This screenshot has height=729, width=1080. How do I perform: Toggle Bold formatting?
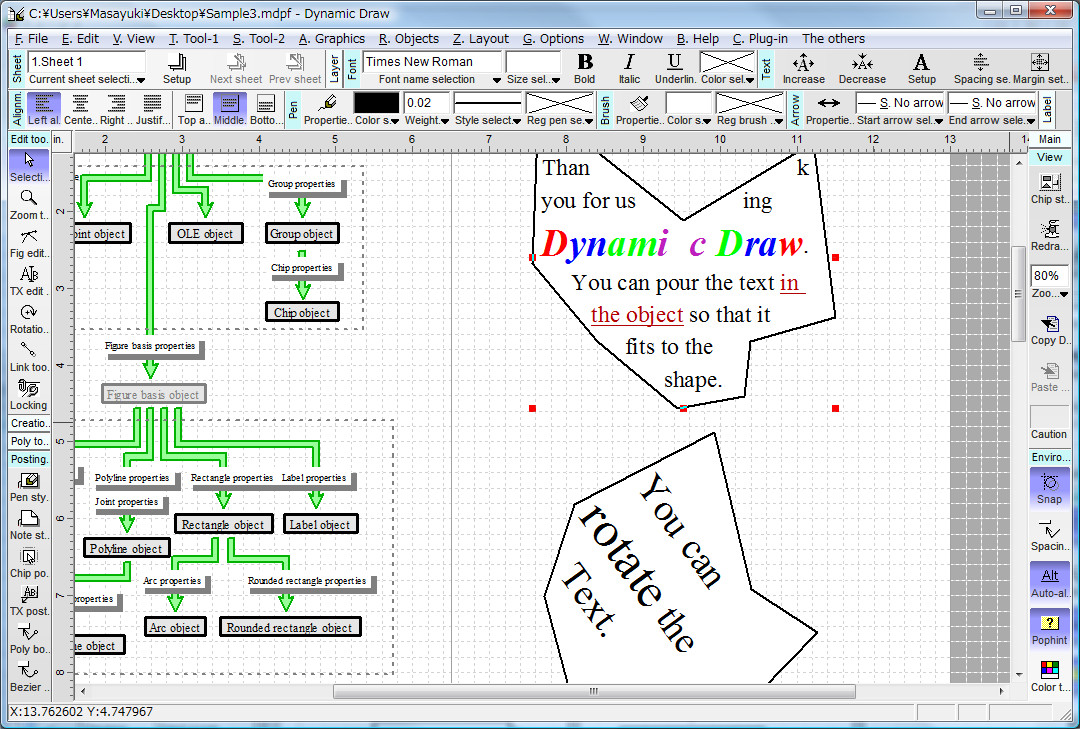pyautogui.click(x=585, y=69)
